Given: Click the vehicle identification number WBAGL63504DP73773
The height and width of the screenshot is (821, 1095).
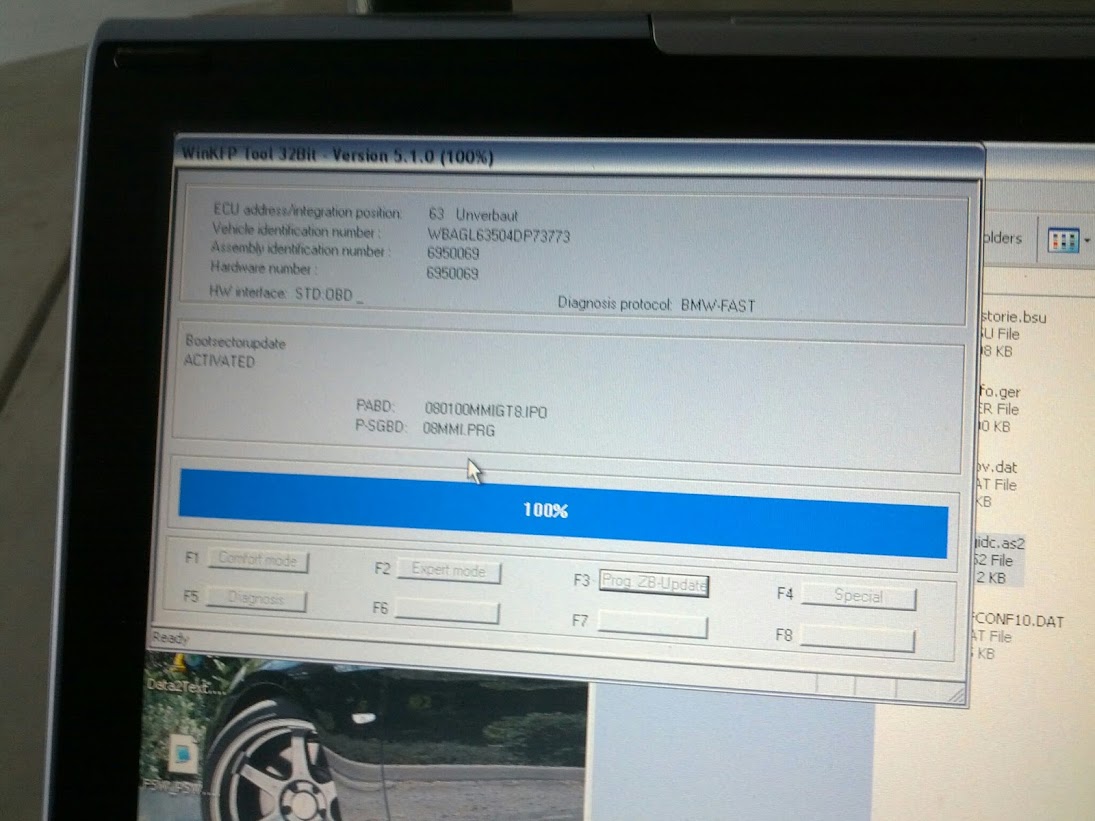Looking at the screenshot, I should pos(499,235).
